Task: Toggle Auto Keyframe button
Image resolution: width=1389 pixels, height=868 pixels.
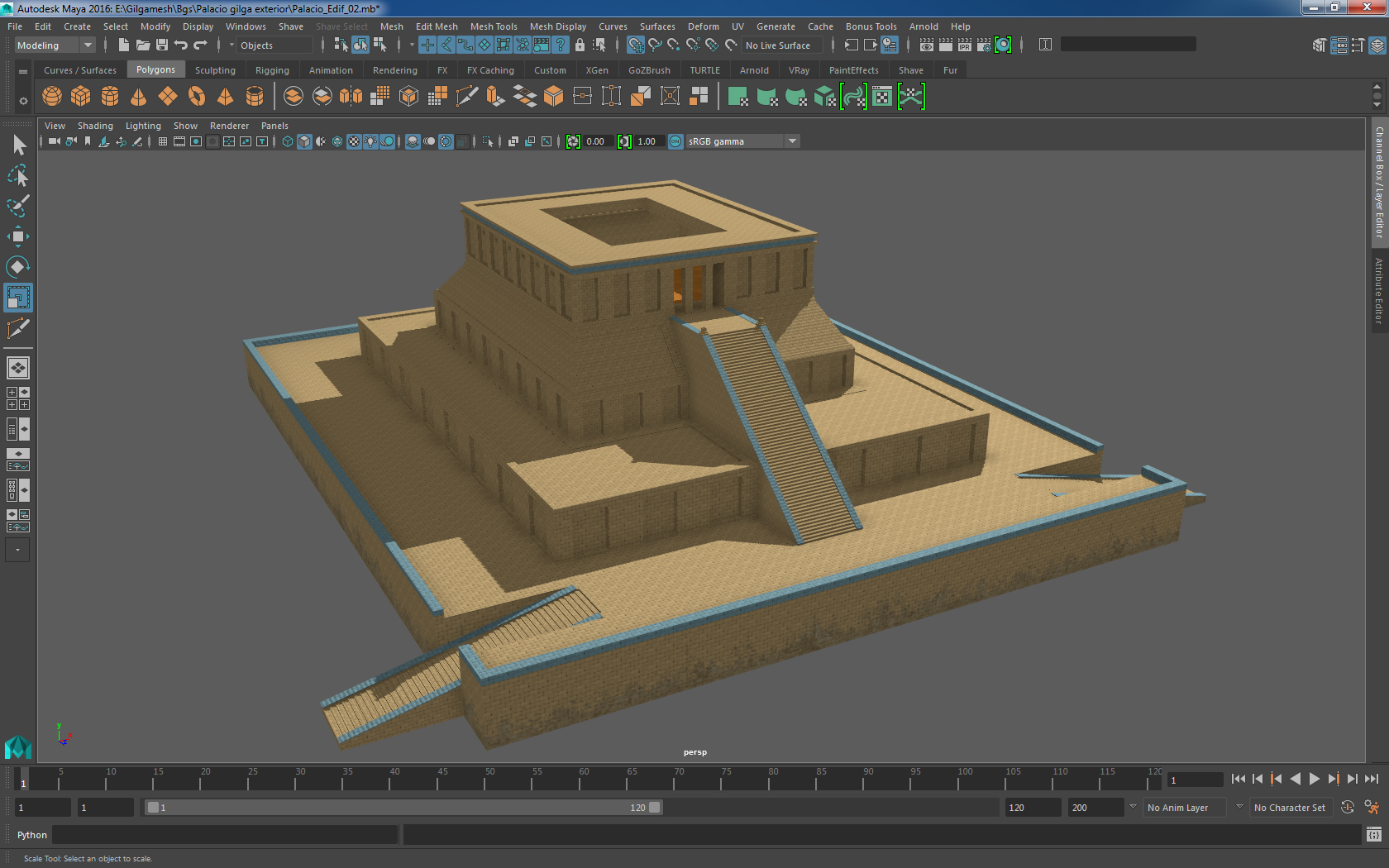Action: 1348,808
